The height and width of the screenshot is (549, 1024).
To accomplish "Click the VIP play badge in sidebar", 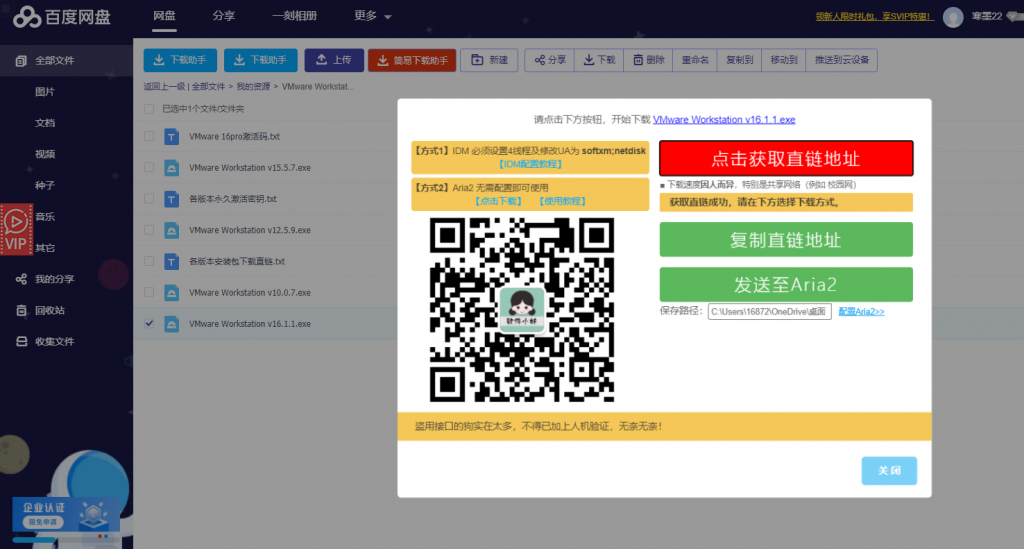I will coord(16,229).
